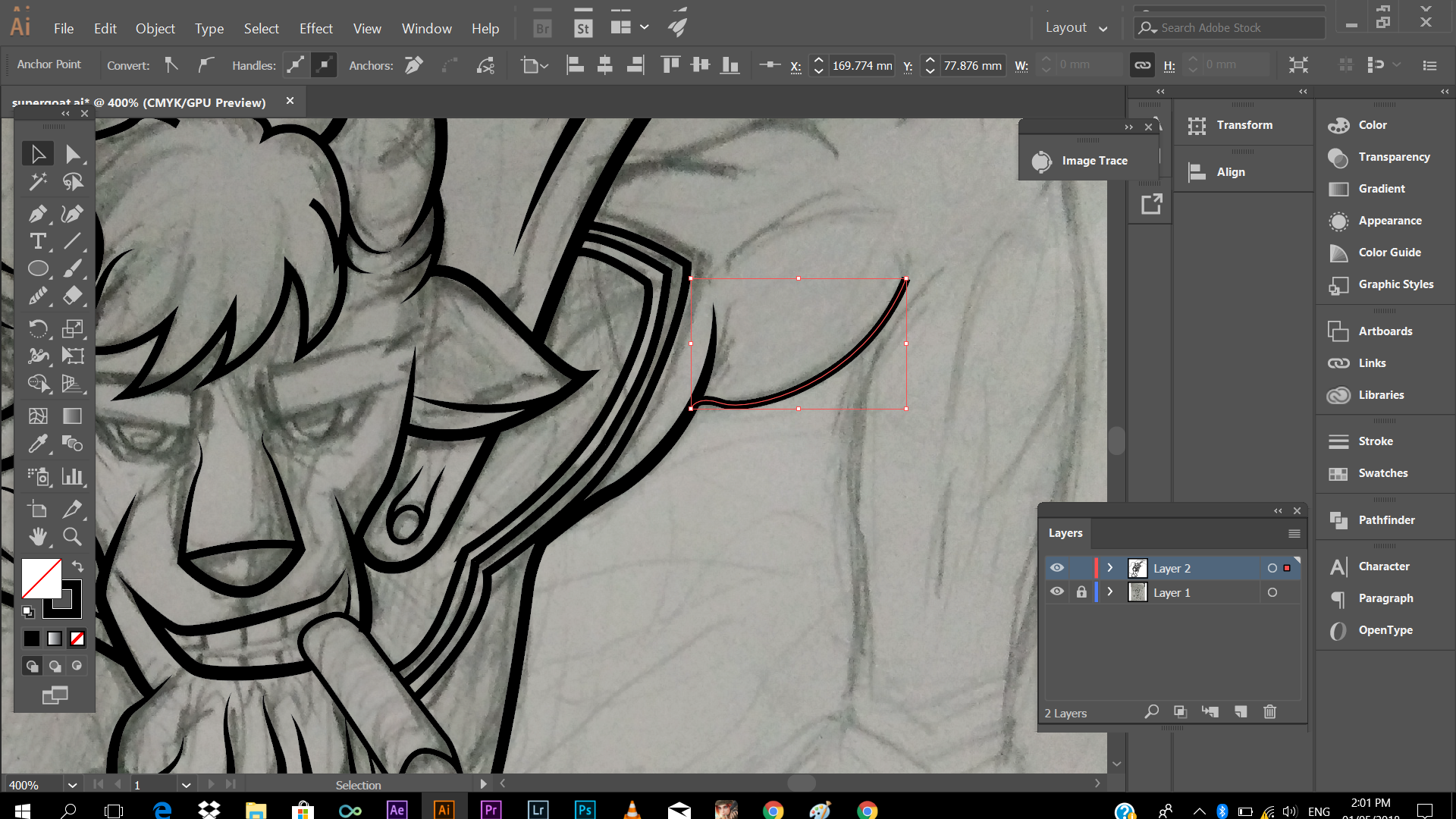Select the Pen tool
The height and width of the screenshot is (819, 1456).
click(37, 214)
